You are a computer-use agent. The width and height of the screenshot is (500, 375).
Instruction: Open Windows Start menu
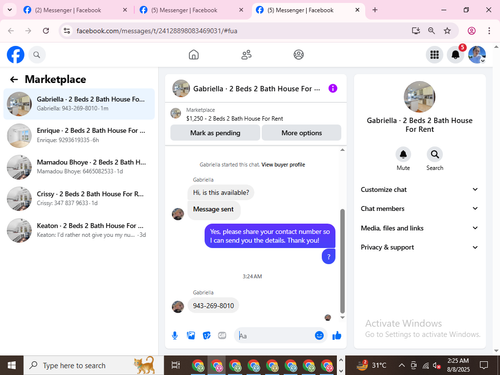pyautogui.click(x=11, y=365)
